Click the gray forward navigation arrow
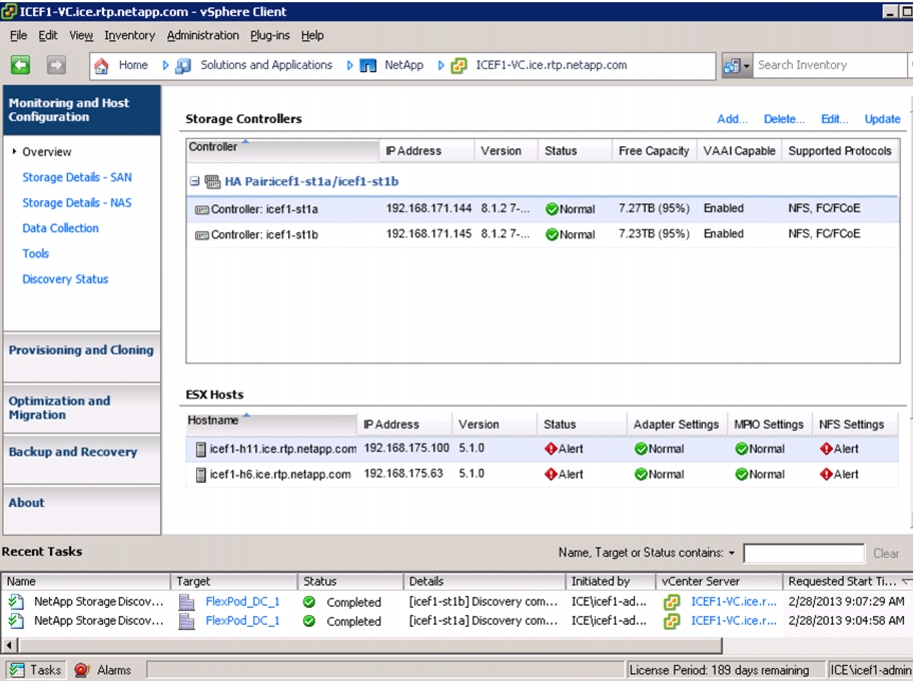 [56, 65]
